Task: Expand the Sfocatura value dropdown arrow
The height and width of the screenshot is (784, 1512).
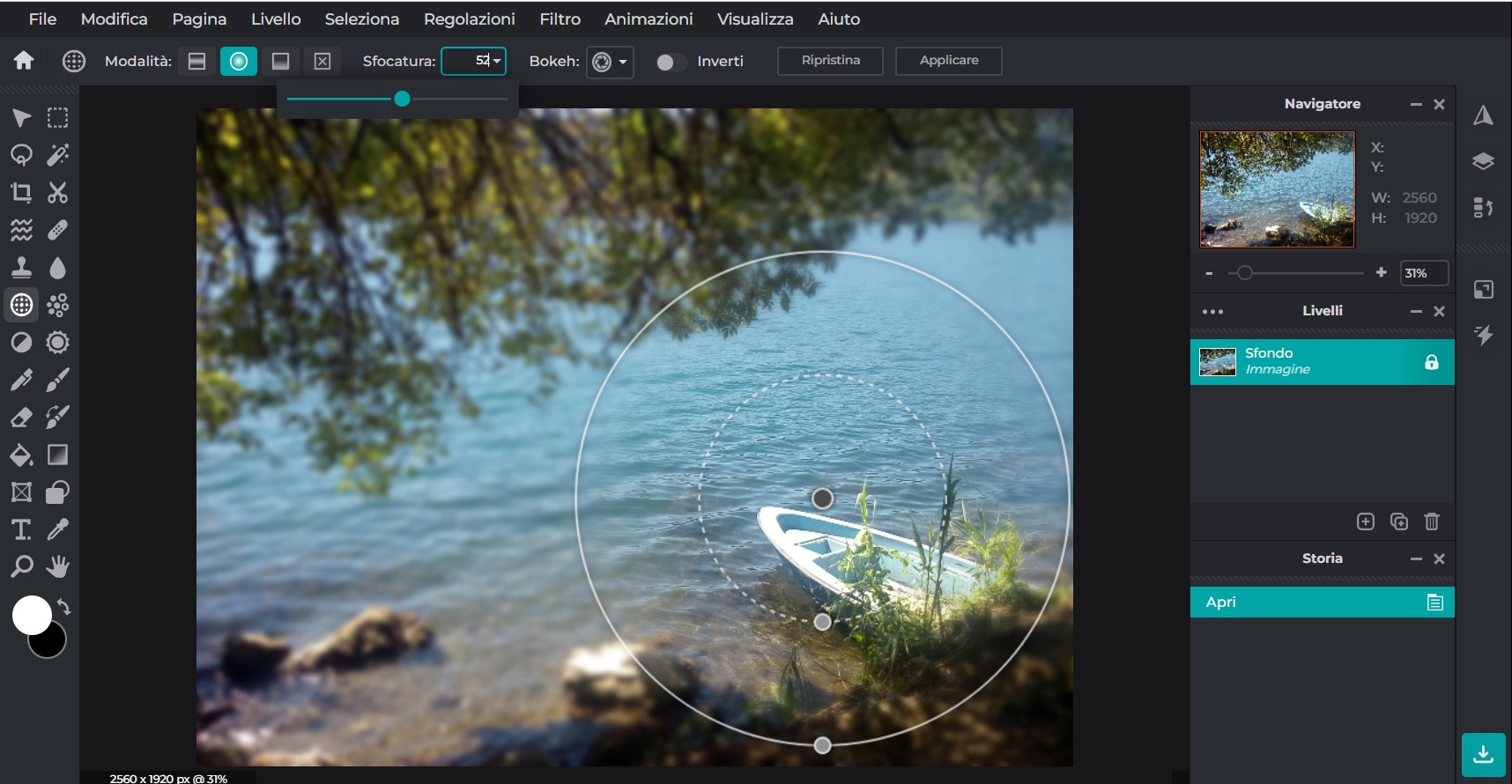Action: pos(498,61)
